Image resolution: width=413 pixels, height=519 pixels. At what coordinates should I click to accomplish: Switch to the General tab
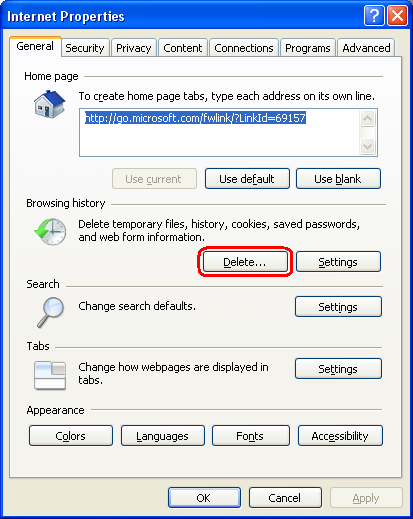click(x=35, y=46)
